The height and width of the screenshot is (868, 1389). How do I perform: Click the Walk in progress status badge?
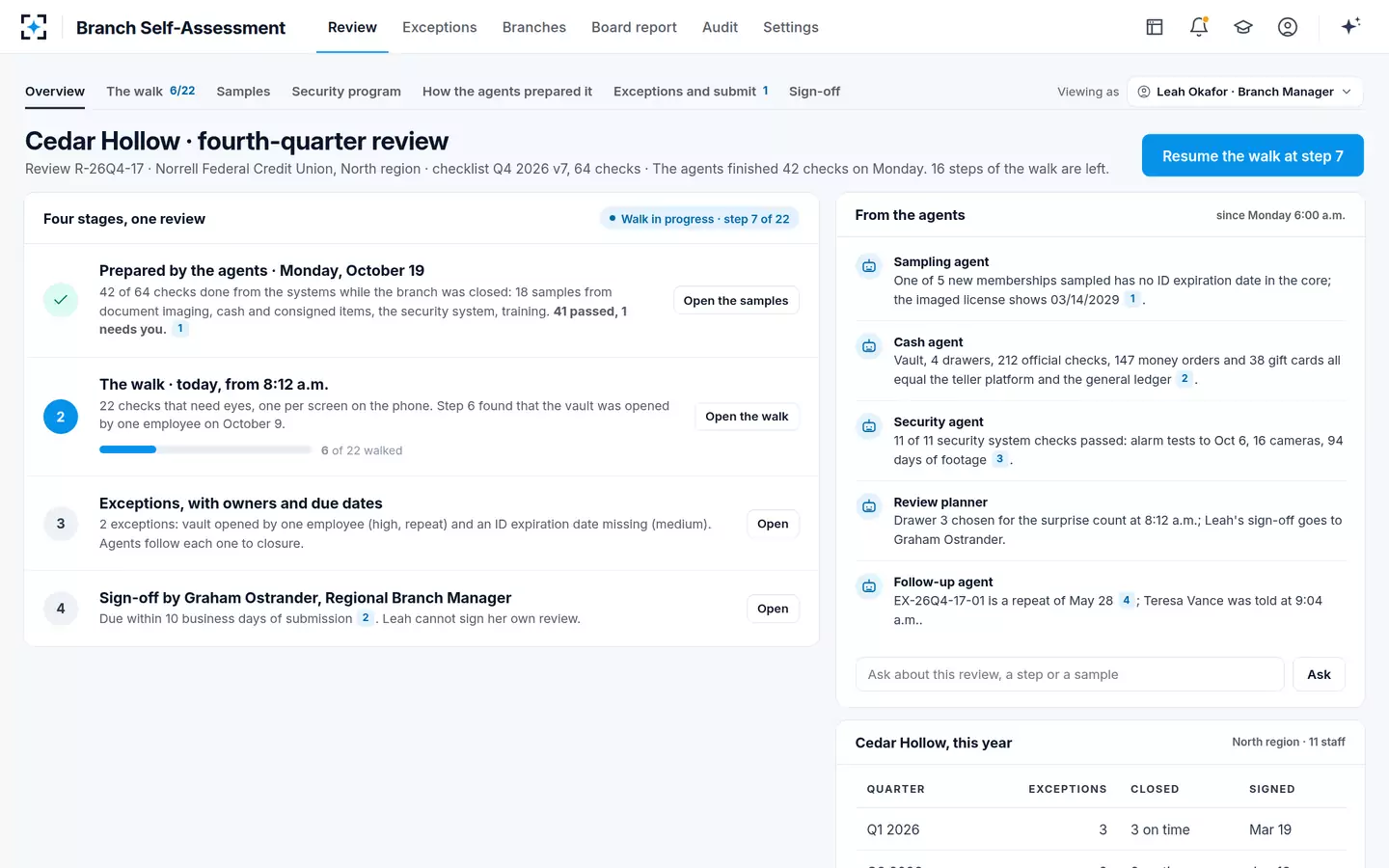pos(699,219)
